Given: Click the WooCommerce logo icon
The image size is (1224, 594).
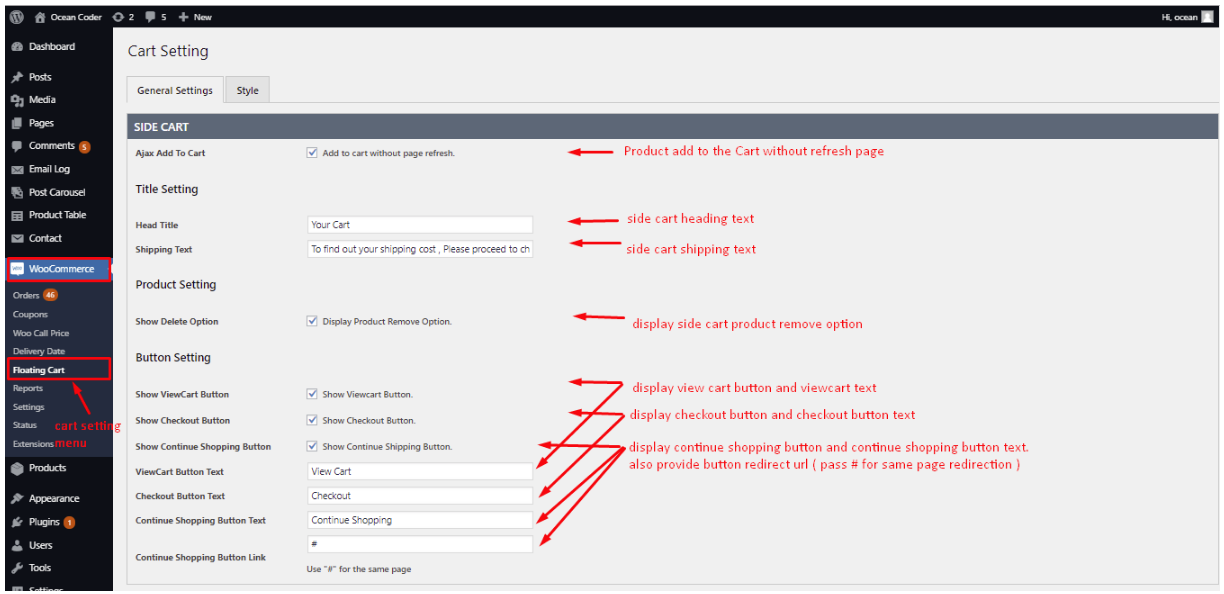Looking at the screenshot, I should 17,269.
